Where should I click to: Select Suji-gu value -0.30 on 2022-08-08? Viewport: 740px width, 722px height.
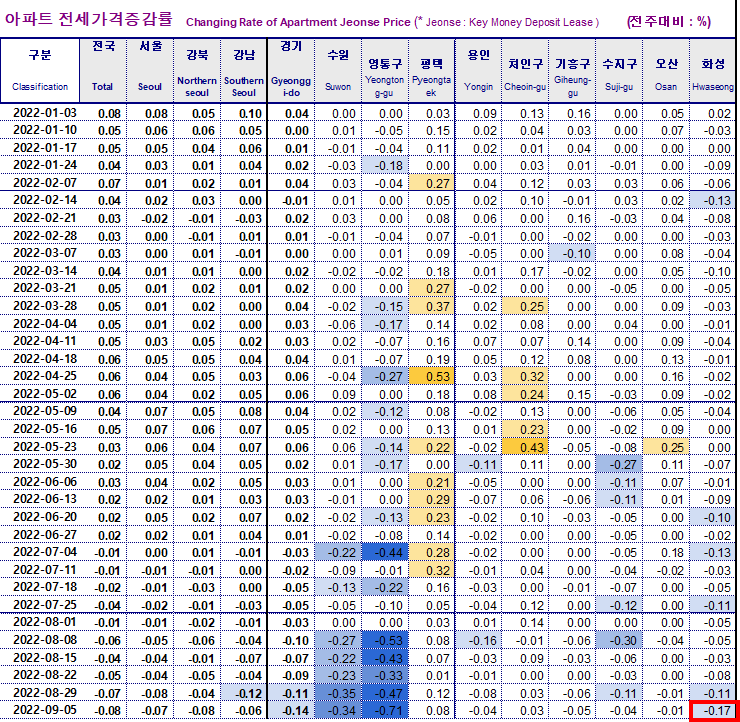619,640
